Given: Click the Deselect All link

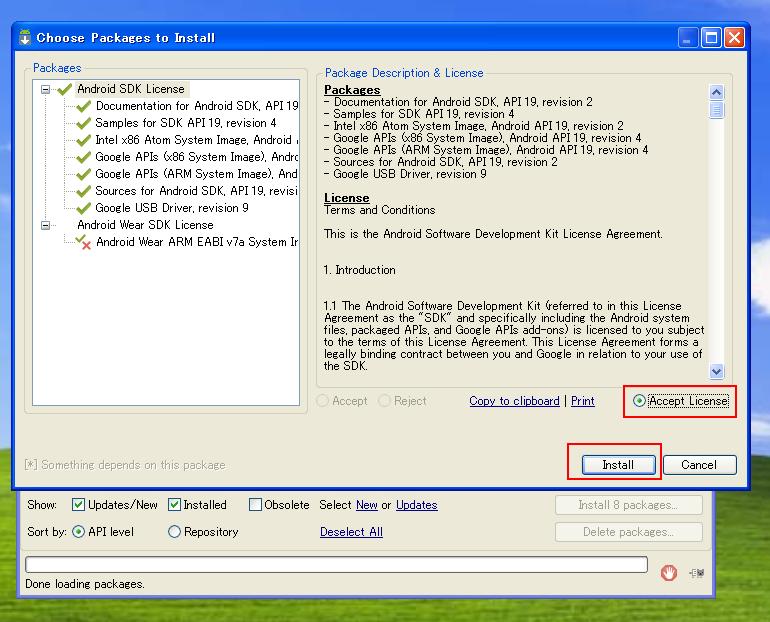Looking at the screenshot, I should click(x=351, y=532).
